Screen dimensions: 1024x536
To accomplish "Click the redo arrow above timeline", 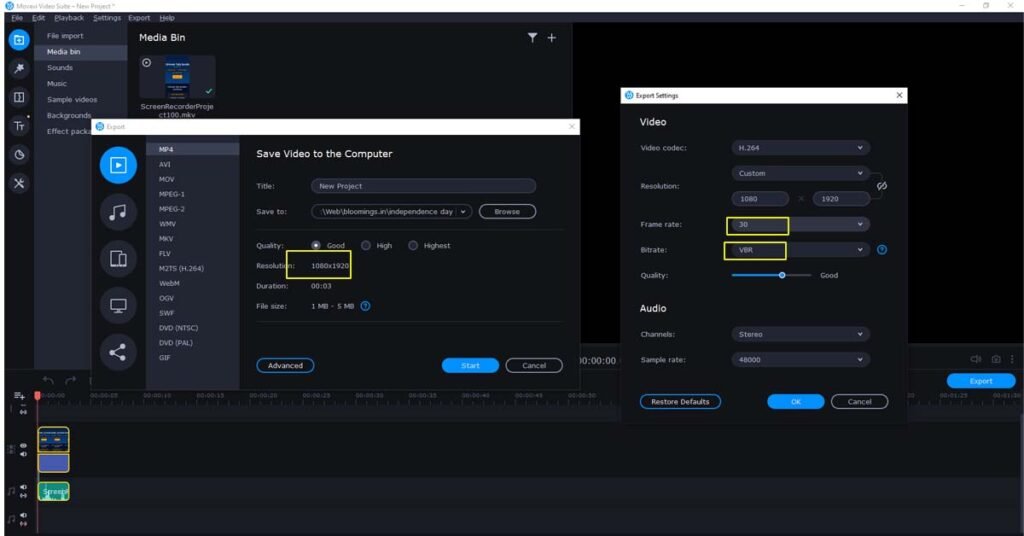I will 71,380.
